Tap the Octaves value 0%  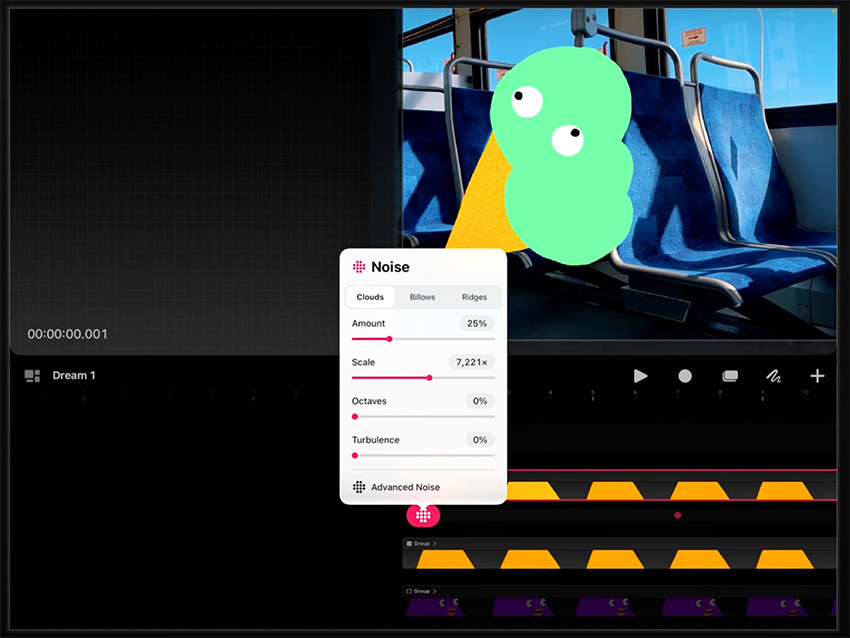(x=480, y=401)
